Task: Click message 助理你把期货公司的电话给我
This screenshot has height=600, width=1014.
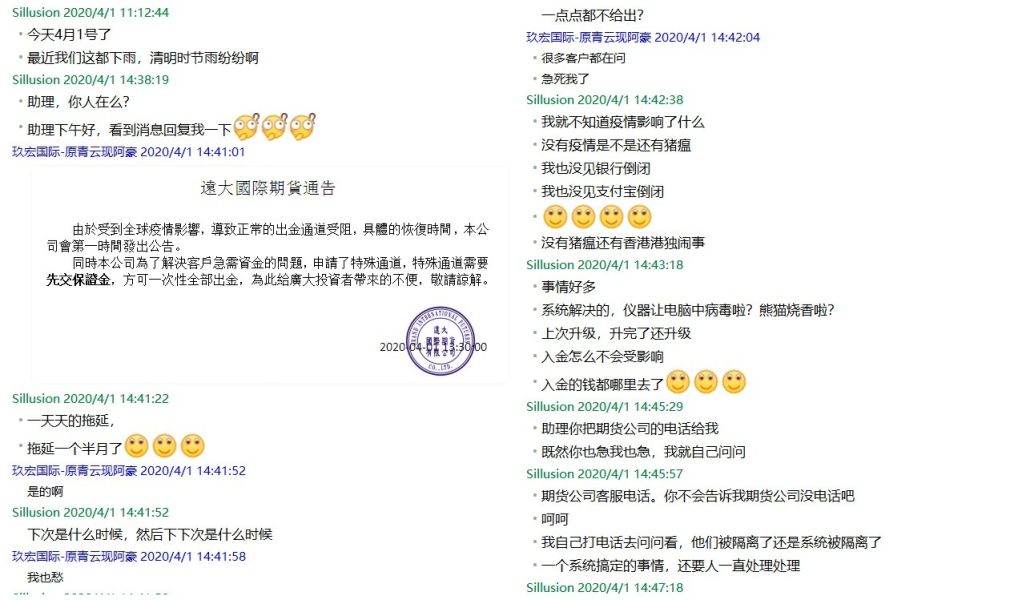Action: point(630,429)
